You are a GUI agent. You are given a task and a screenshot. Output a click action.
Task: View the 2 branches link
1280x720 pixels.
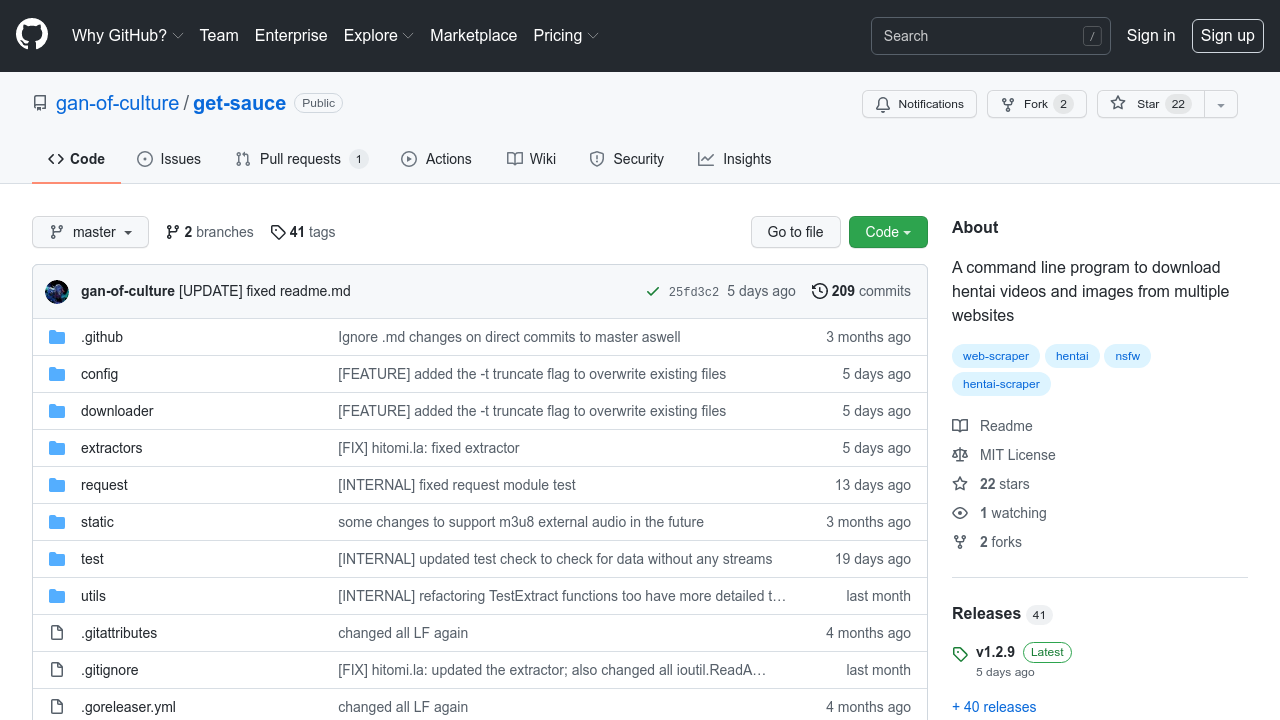(x=209, y=232)
